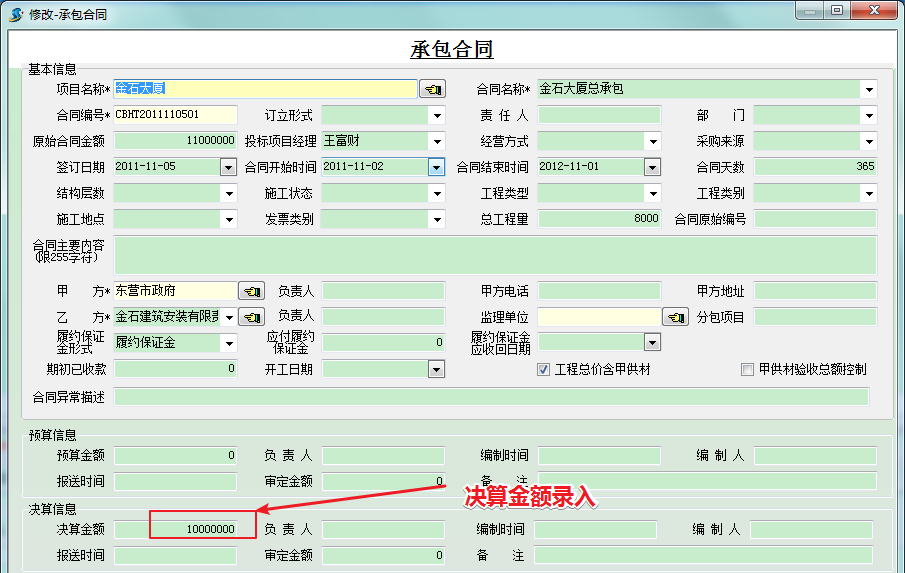
Task: Click the 甲方电话 input field
Action: (x=599, y=291)
